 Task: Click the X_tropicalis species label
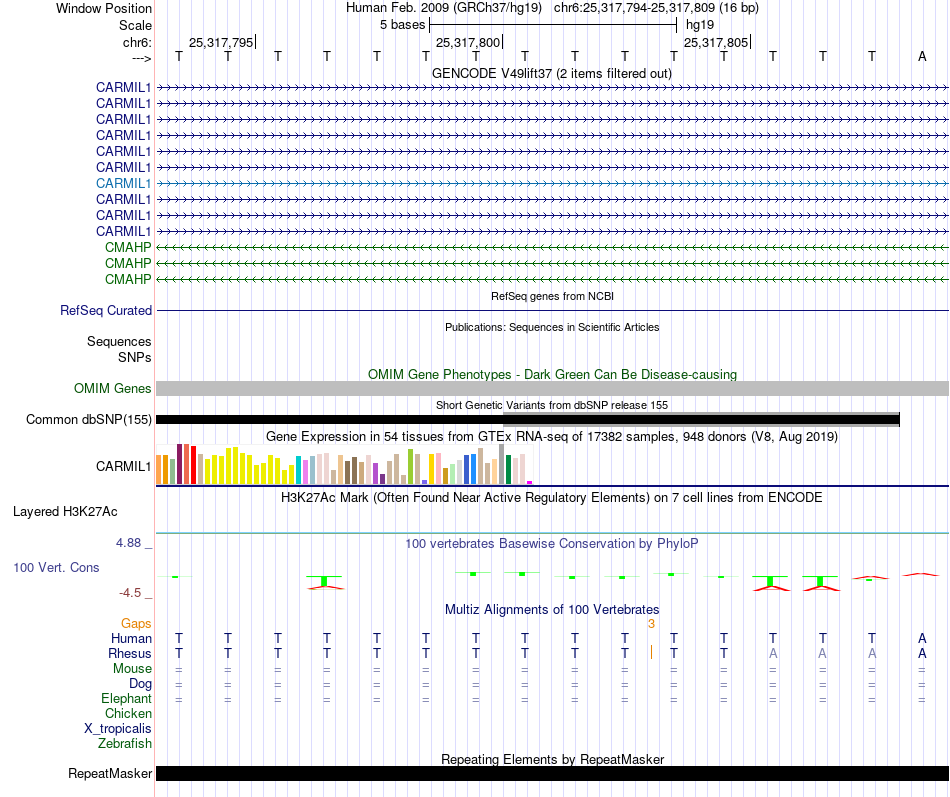tap(118, 729)
